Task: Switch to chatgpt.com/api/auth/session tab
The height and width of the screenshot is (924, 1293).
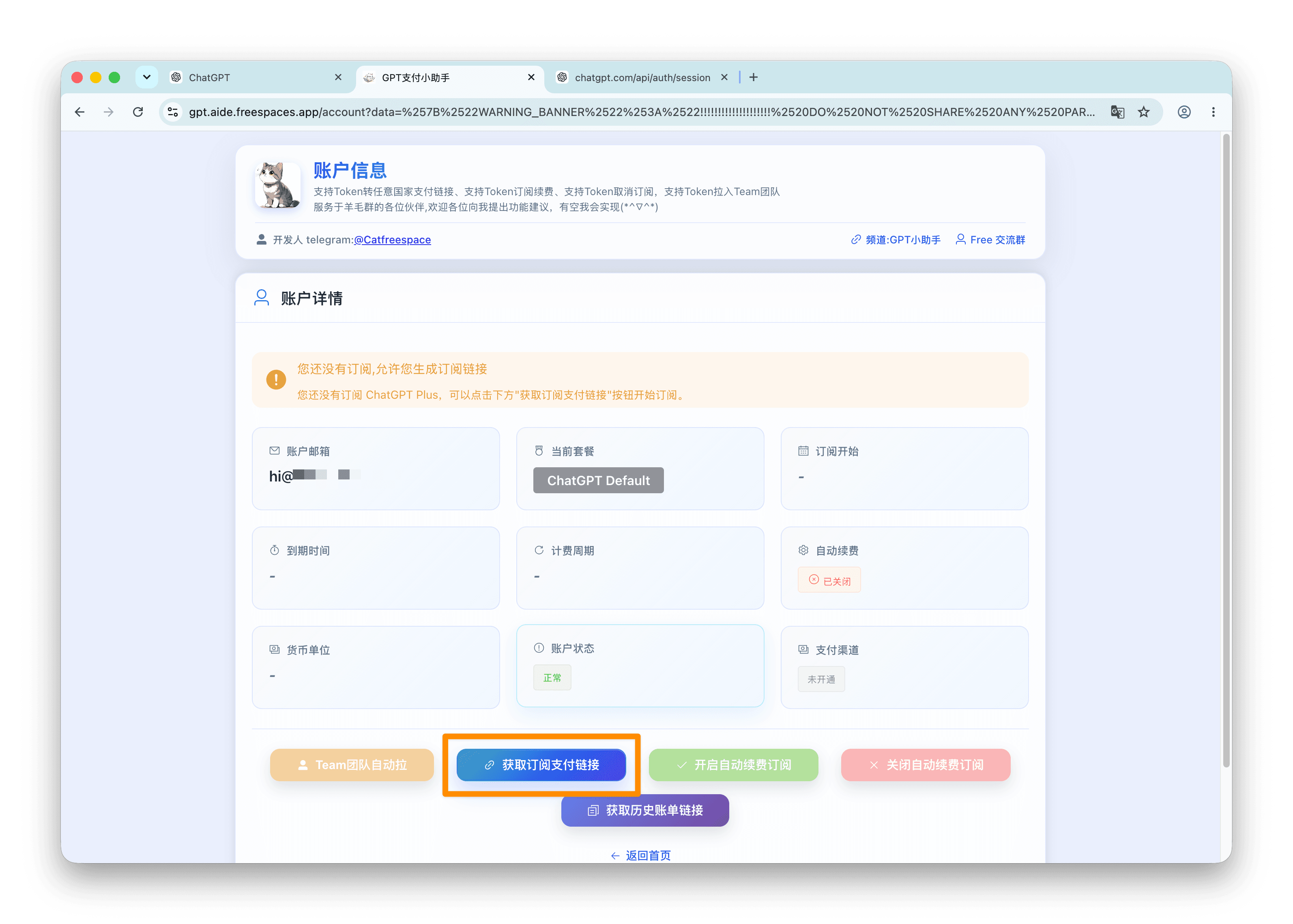Action: pos(643,77)
